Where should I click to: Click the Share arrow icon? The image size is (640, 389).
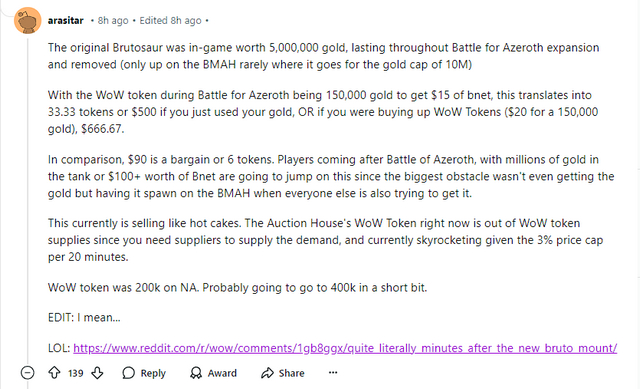click(x=267, y=373)
